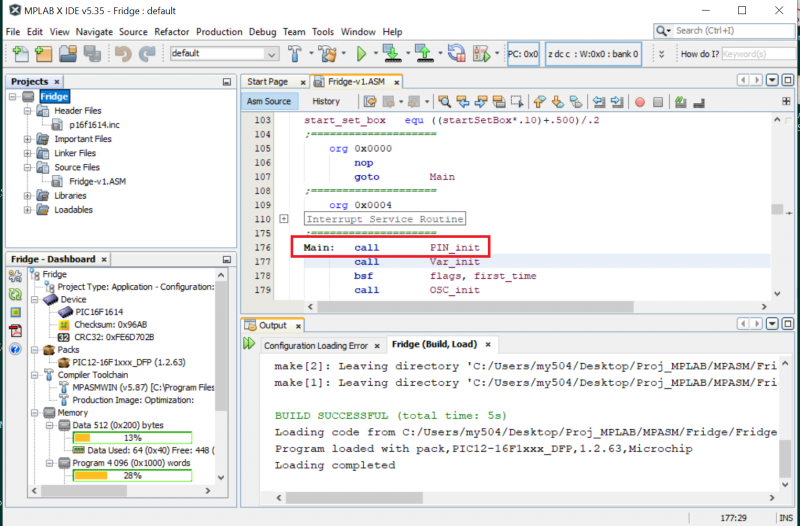Click the Clean and Build icon

327,53
